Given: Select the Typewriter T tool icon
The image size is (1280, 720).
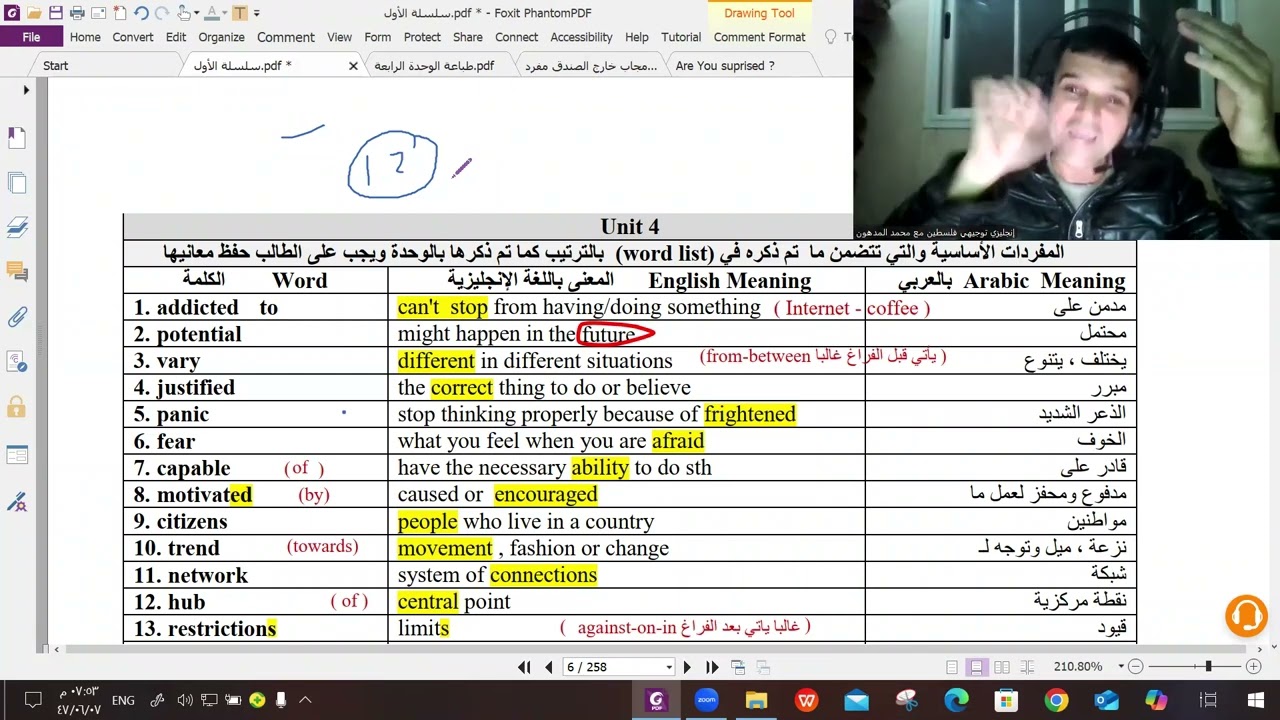Looking at the screenshot, I should pos(240,13).
